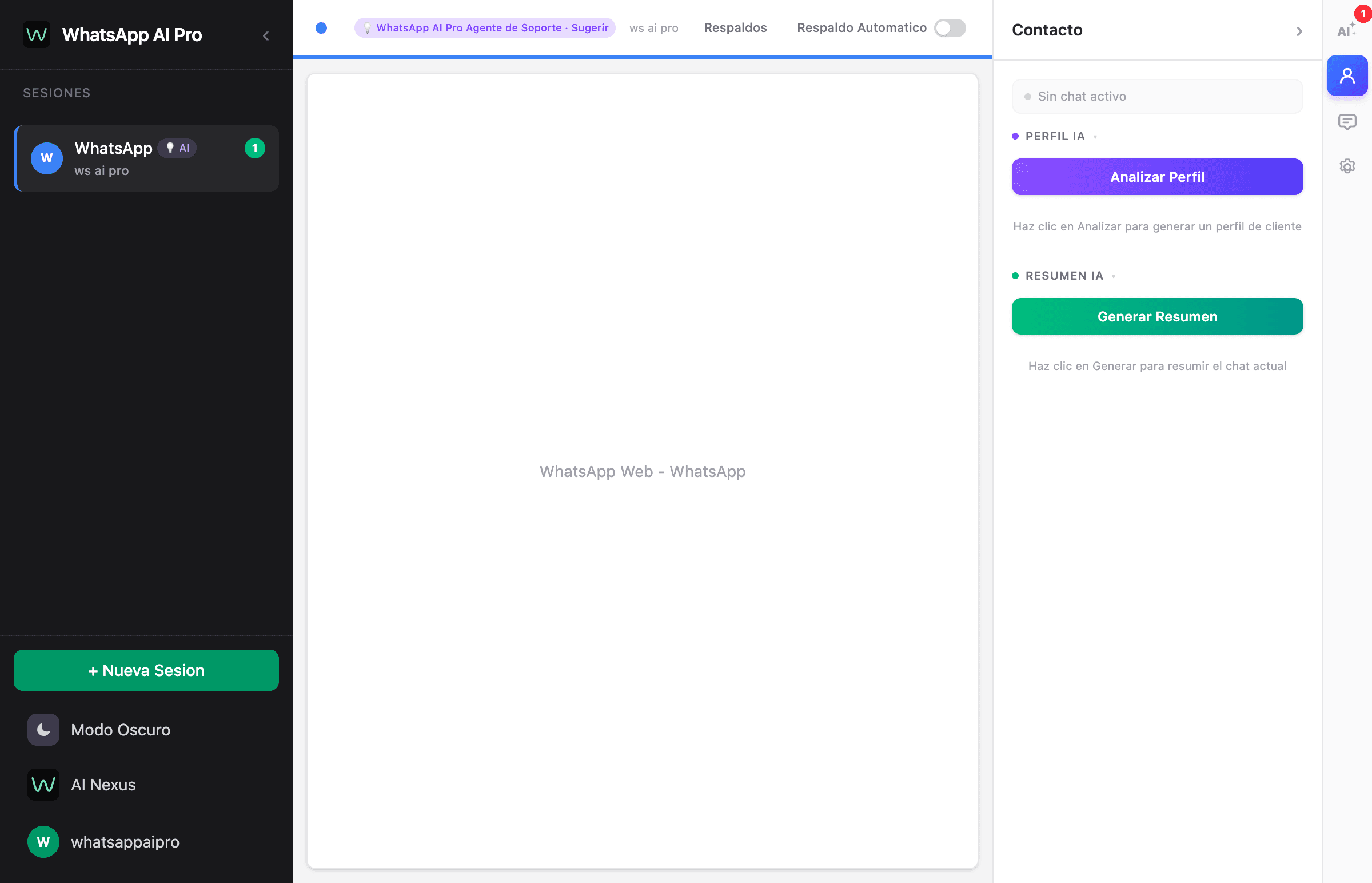Viewport: 1372px width, 883px height.
Task: Click the Generar Resumen button
Action: [x=1157, y=316]
